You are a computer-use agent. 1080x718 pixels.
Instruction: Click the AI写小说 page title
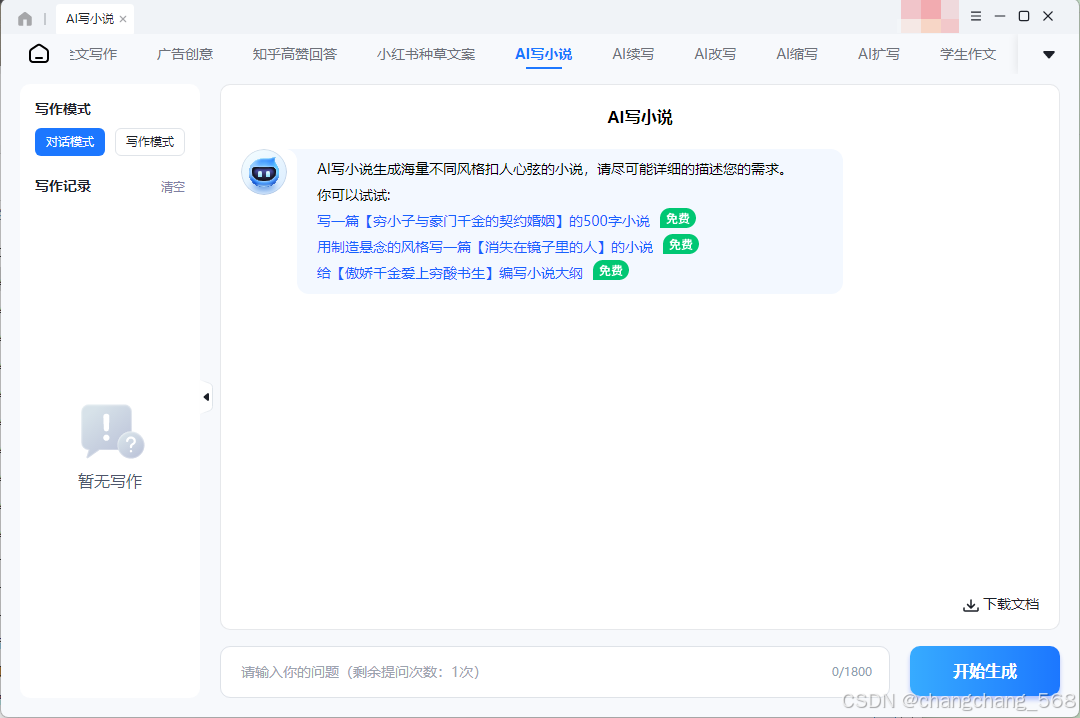pyautogui.click(x=640, y=117)
